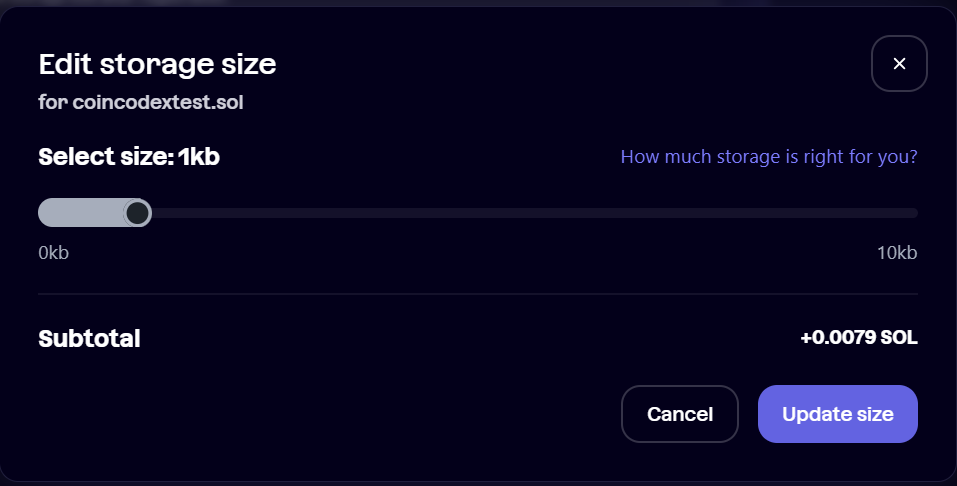
Task: Click the storage size slider handle
Action: pyautogui.click(x=138, y=213)
